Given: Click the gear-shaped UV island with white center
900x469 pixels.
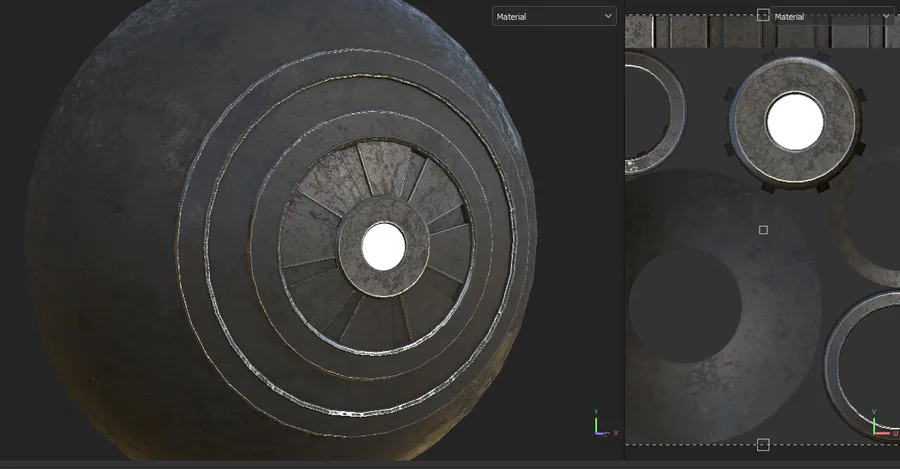Looking at the screenshot, I should pos(795,123).
